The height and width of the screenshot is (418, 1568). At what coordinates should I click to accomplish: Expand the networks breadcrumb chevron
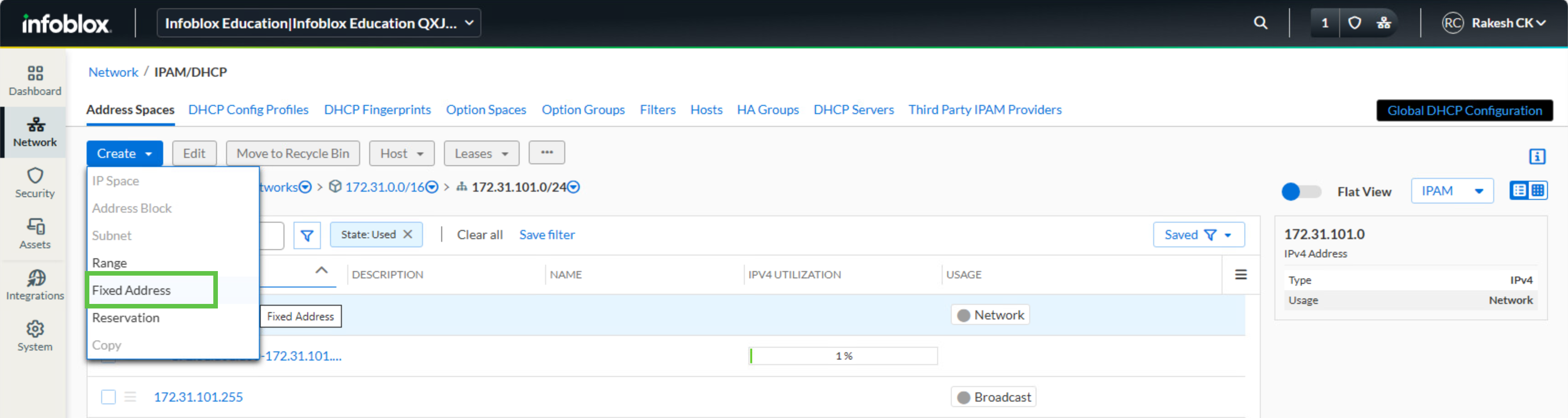[x=305, y=187]
